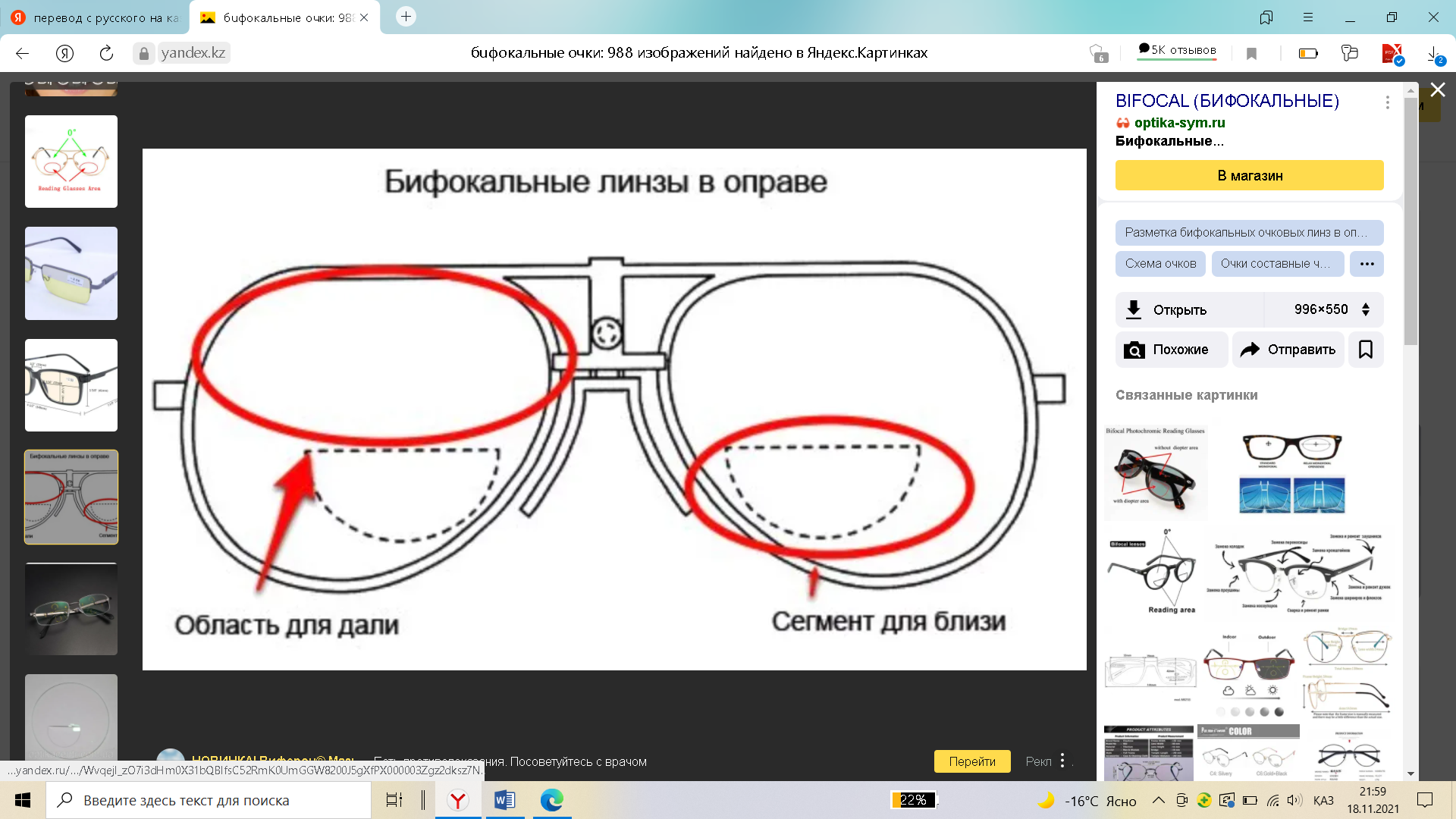Open a new browser tab
The height and width of the screenshot is (819, 1456).
tap(406, 17)
